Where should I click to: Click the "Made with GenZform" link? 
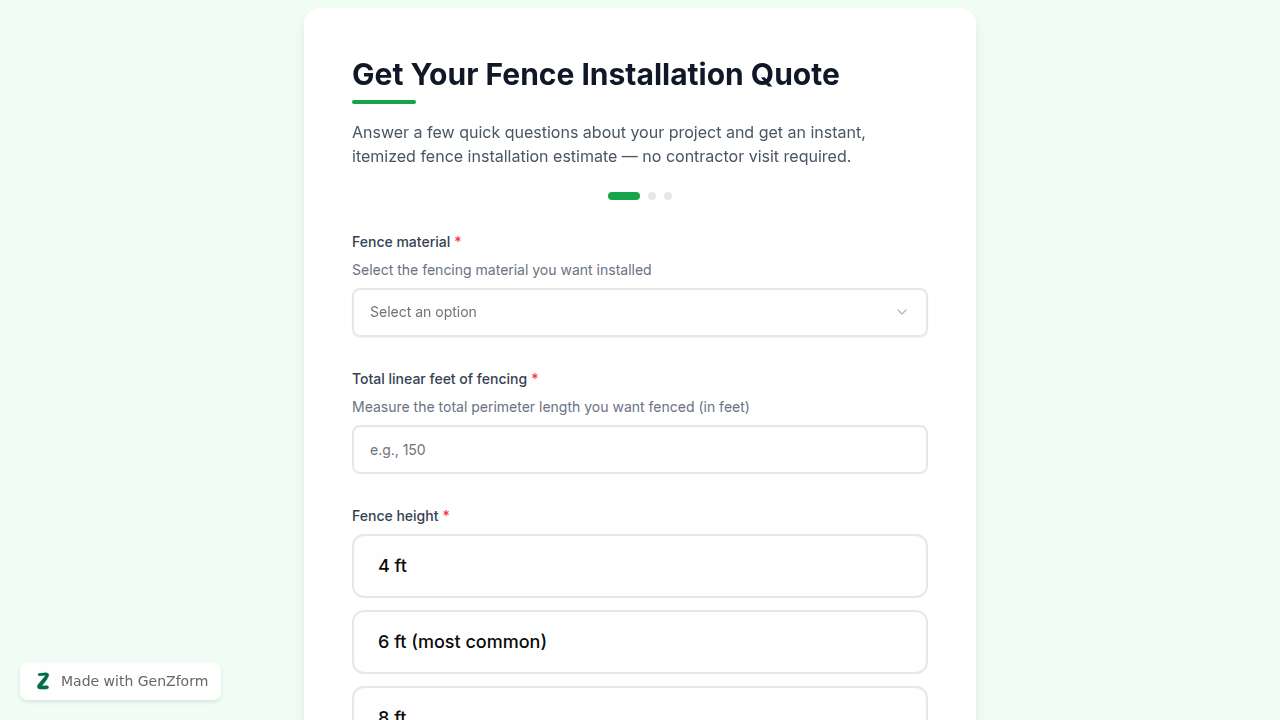134,681
